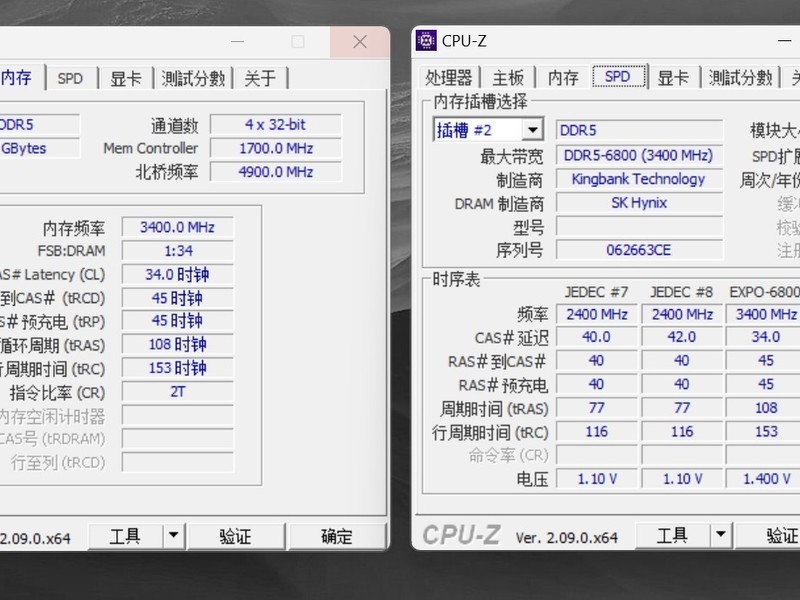Click the empty 型号 field
This screenshot has width=800, height=600.
[x=639, y=227]
